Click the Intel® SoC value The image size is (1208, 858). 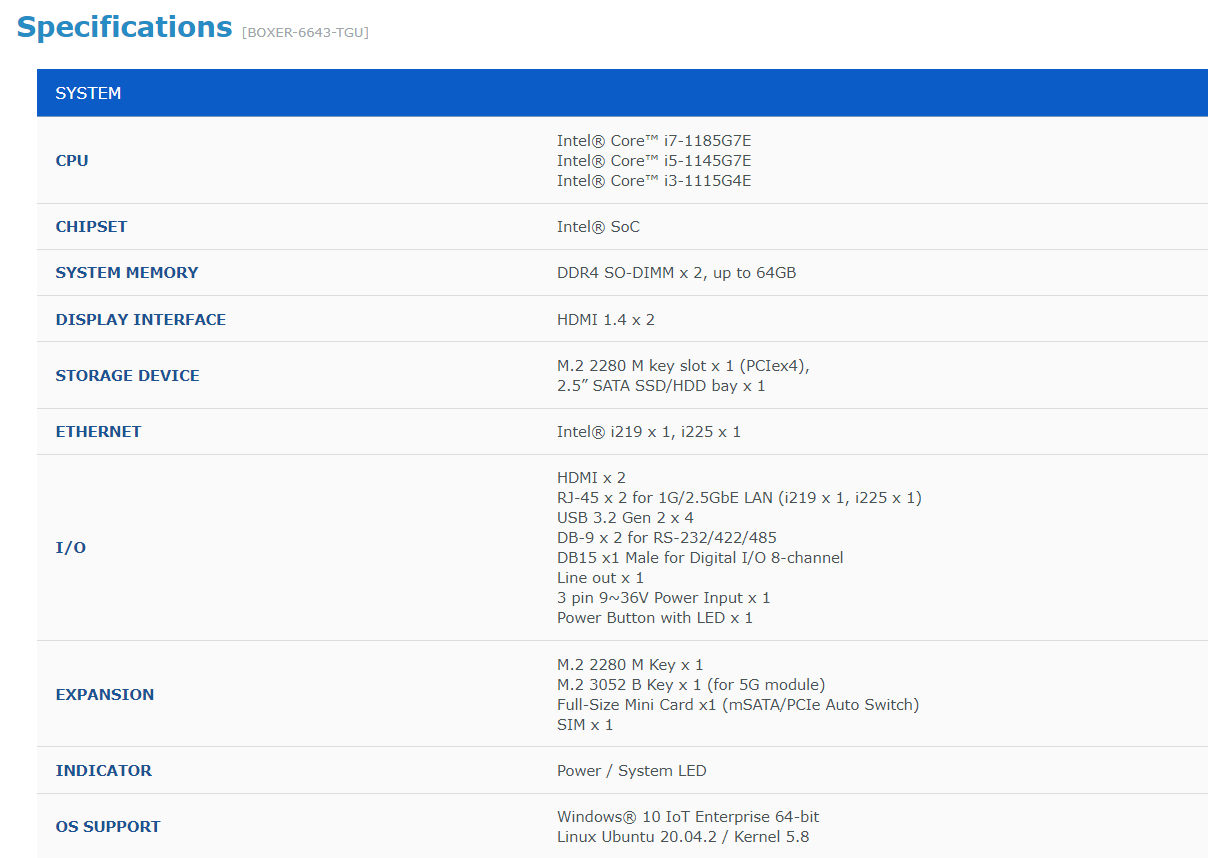pos(598,227)
